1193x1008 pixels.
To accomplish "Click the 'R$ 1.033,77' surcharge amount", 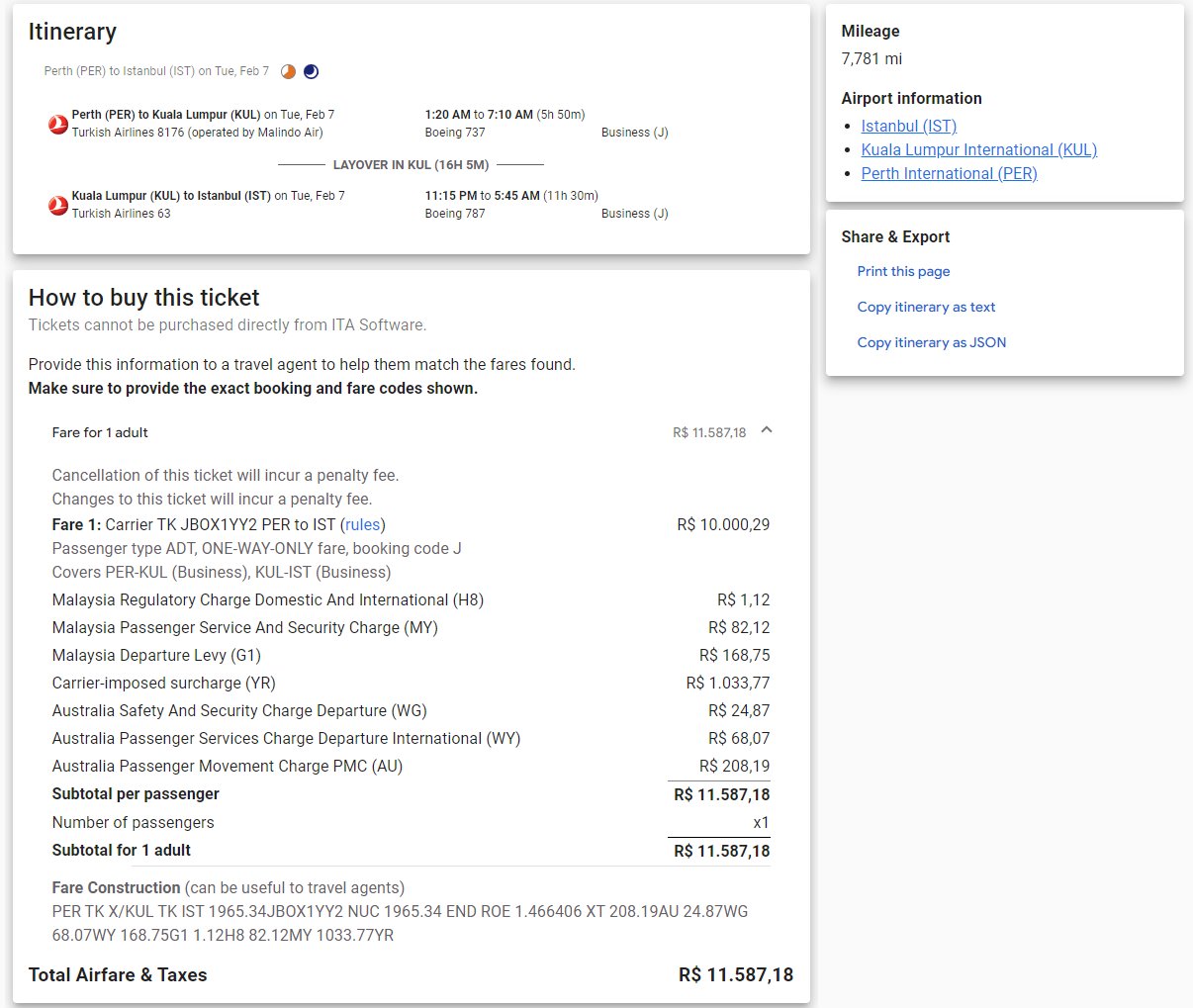I will [x=728, y=683].
